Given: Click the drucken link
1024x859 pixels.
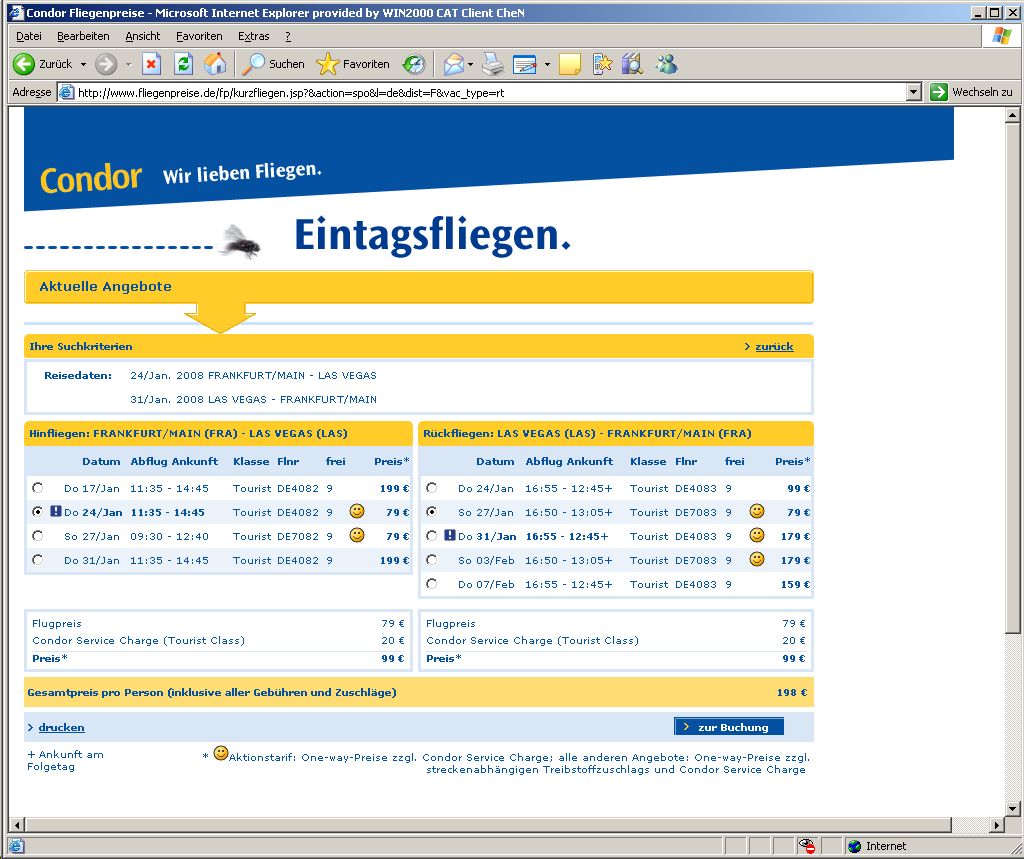Looking at the screenshot, I should 61,727.
